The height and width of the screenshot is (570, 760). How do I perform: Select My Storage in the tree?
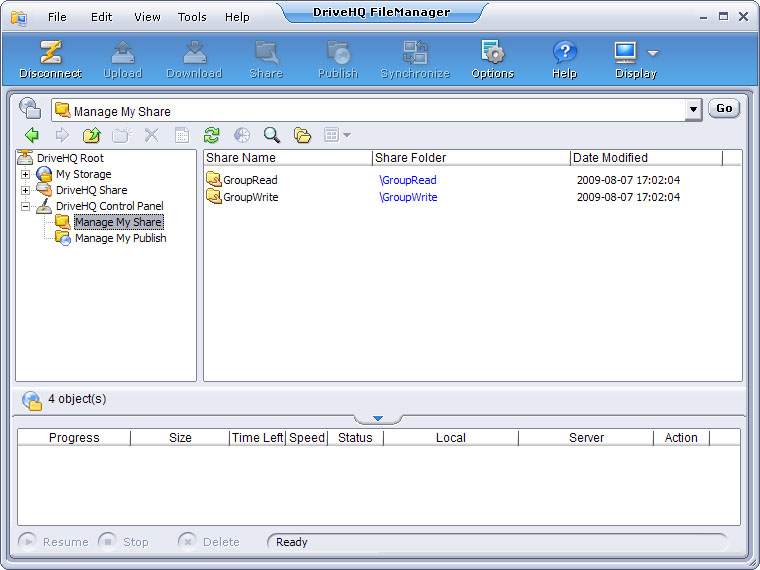click(x=83, y=174)
